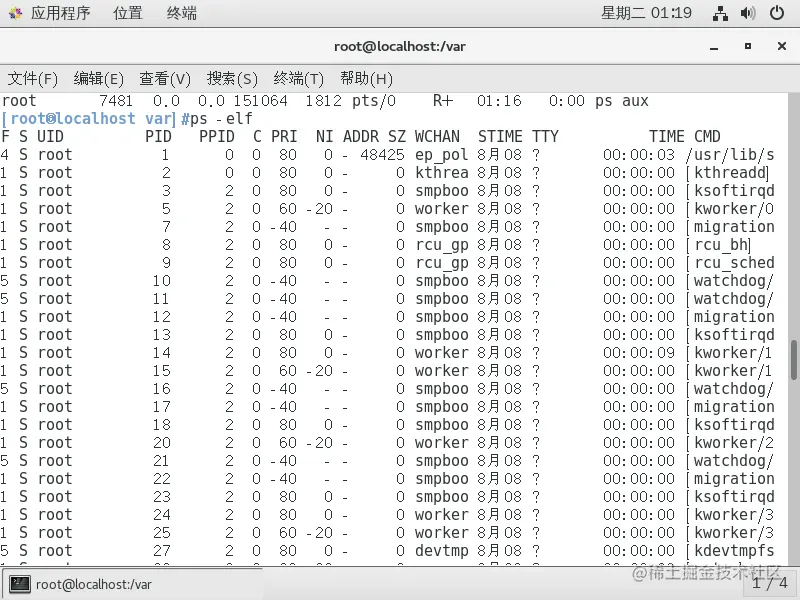This screenshot has height=600, width=800.
Task: Open the 位置 places menu
Action: (128, 13)
